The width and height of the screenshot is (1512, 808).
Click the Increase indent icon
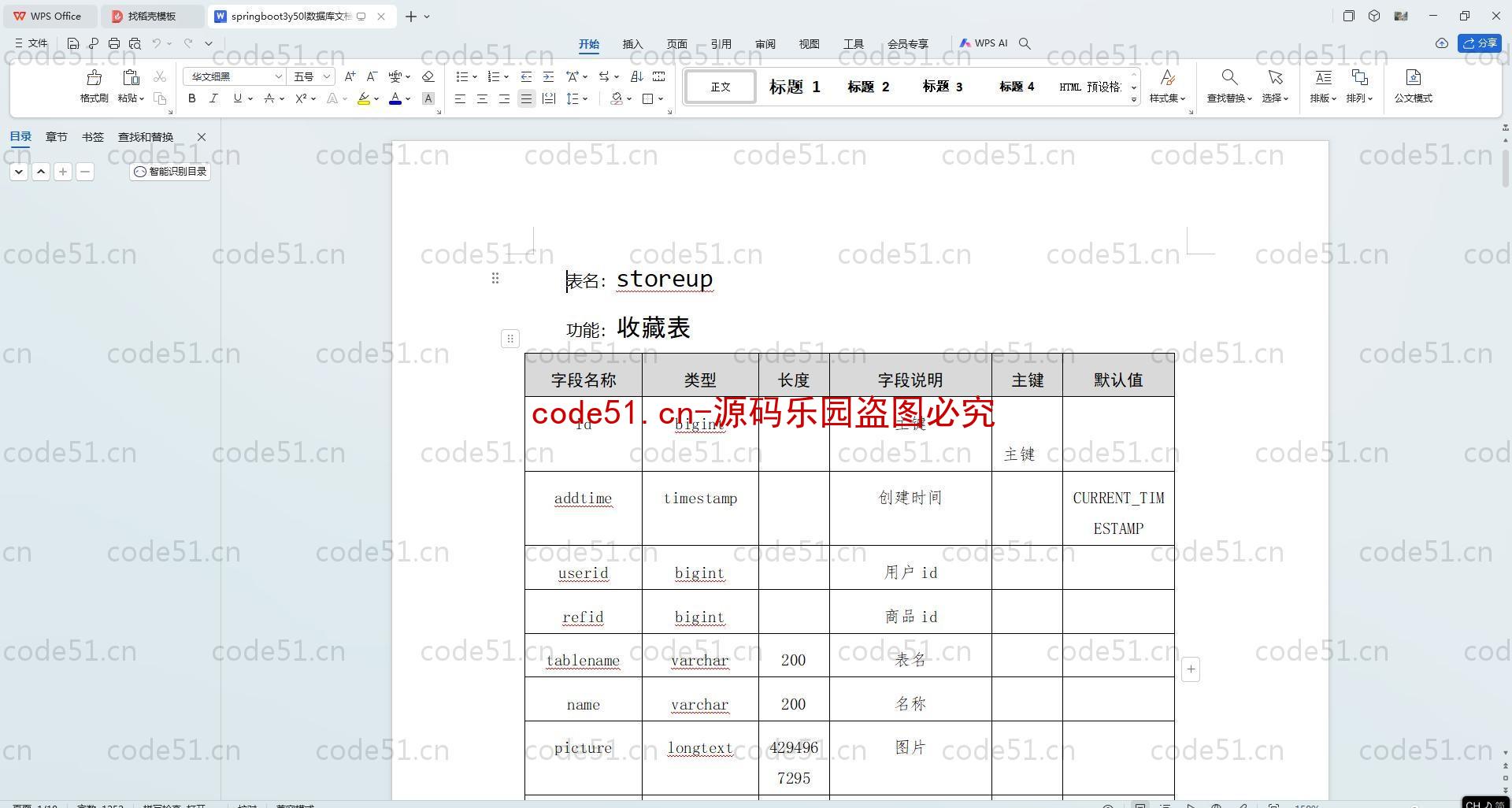click(x=548, y=76)
